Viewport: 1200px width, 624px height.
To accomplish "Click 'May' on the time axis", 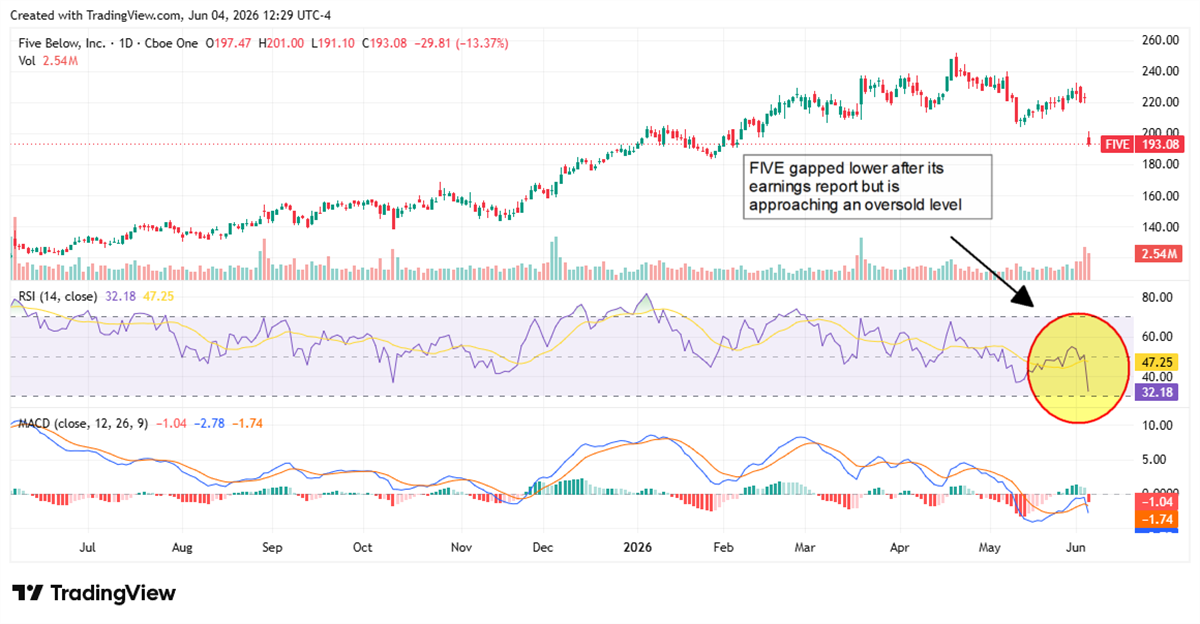I will (x=989, y=548).
